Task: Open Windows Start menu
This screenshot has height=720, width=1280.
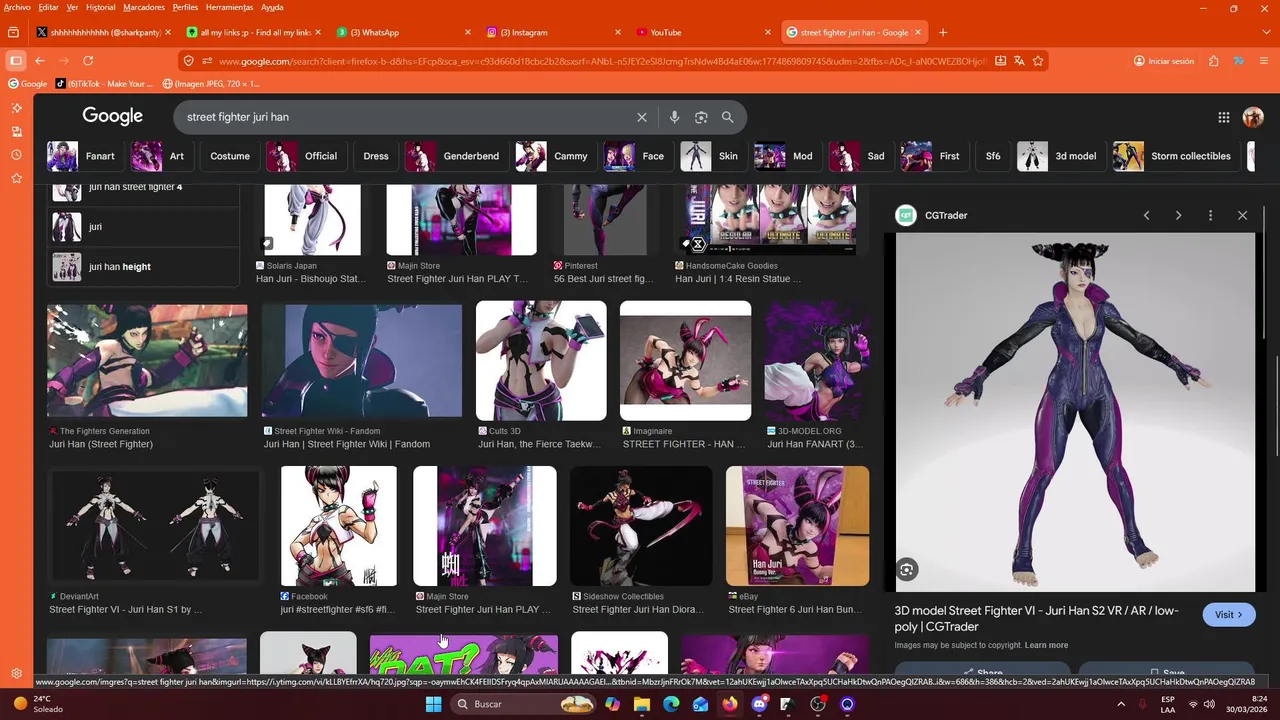Action: click(x=433, y=704)
